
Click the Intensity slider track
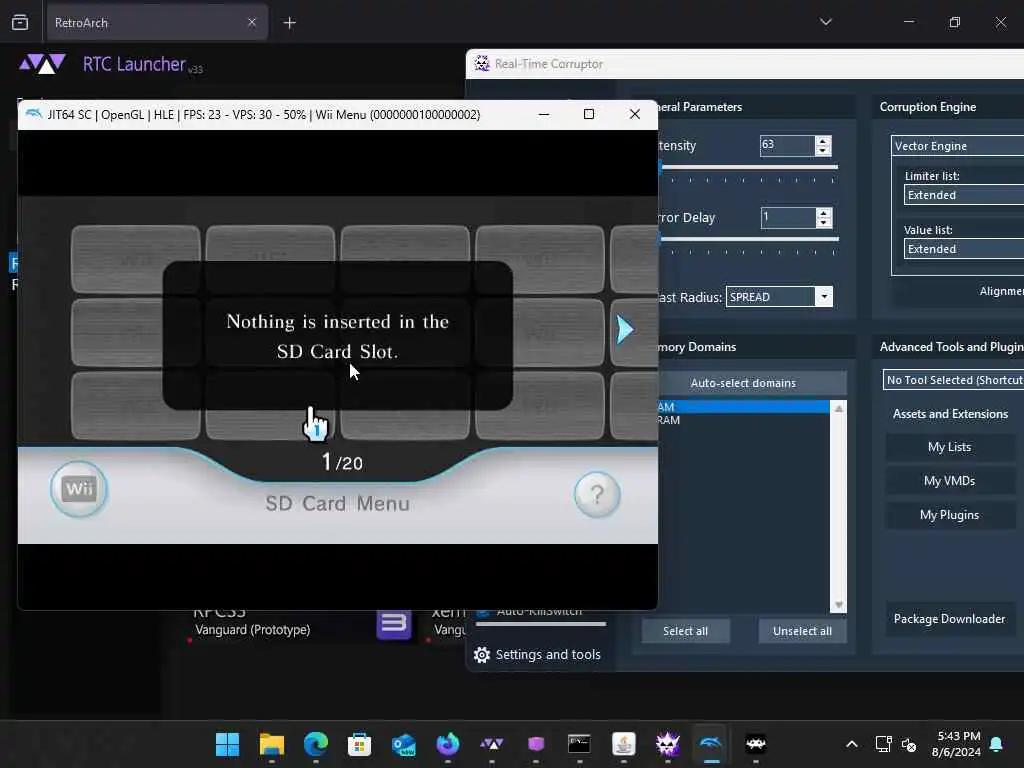tap(748, 167)
